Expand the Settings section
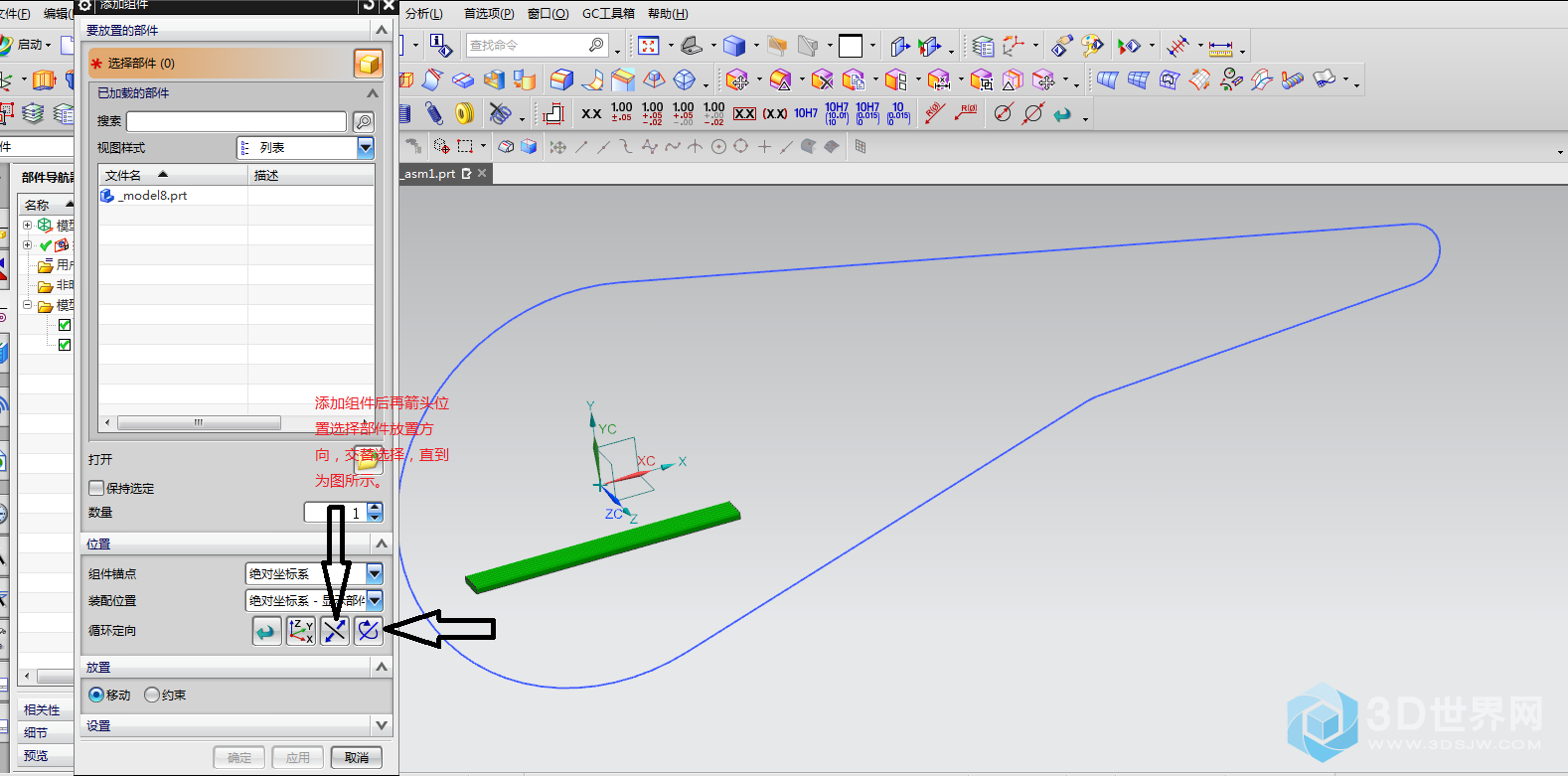Screen dimensions: 1568x776 click(x=382, y=725)
